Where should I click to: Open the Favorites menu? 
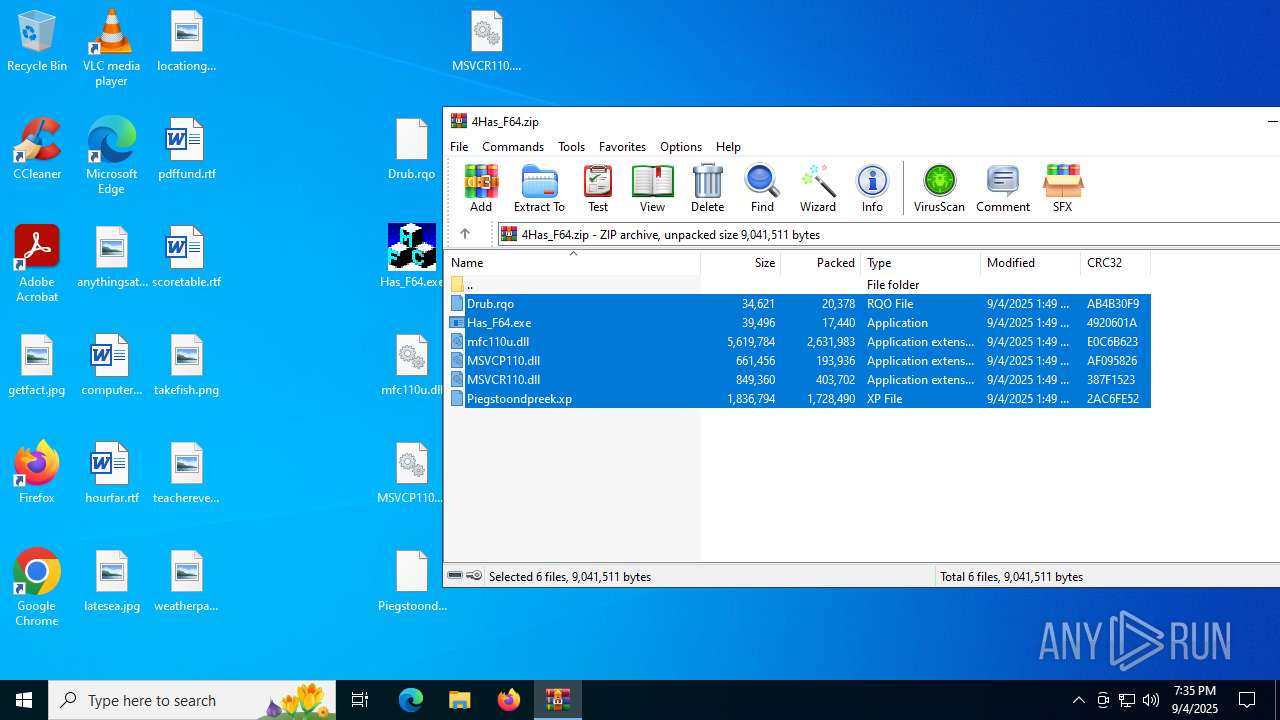[x=622, y=146]
